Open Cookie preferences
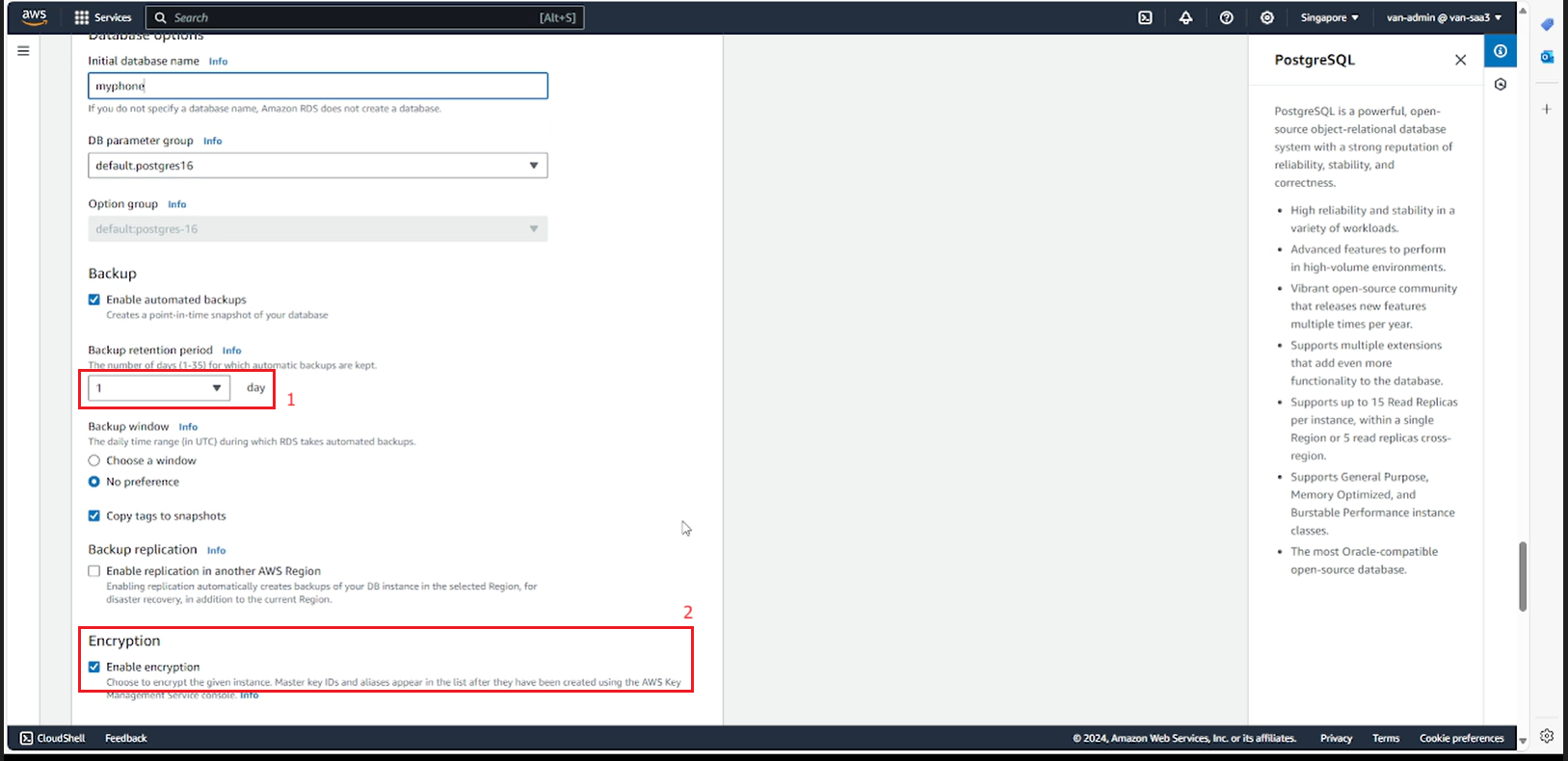1568x761 pixels. (1461, 738)
